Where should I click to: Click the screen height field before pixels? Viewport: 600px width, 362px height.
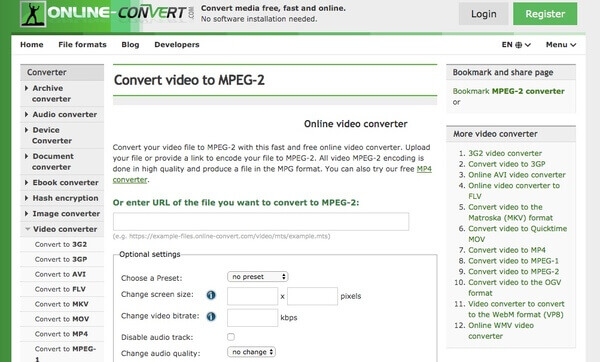tap(312, 296)
